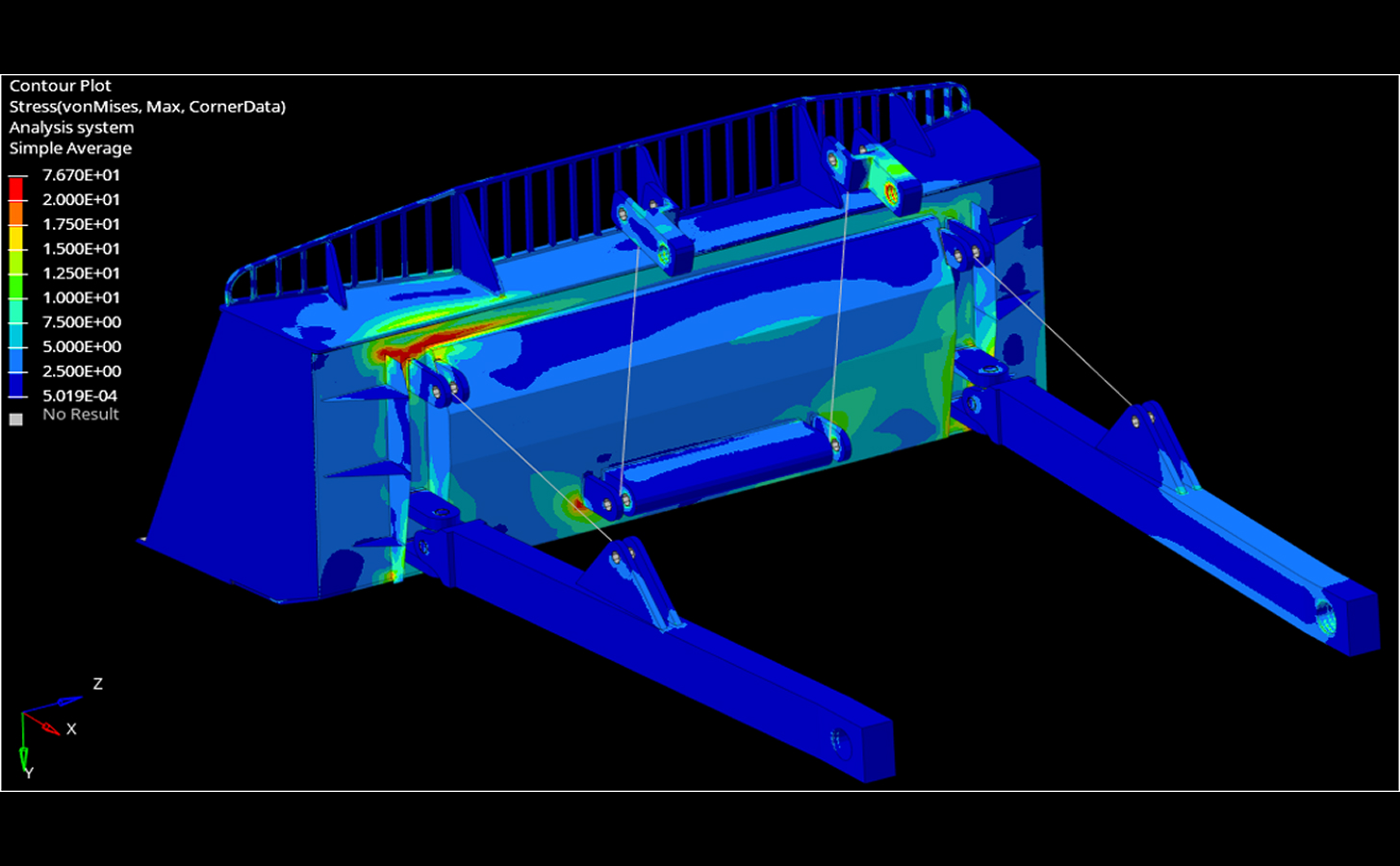
Task: Select the legend value 2.000E+01
Action: [x=82, y=199]
